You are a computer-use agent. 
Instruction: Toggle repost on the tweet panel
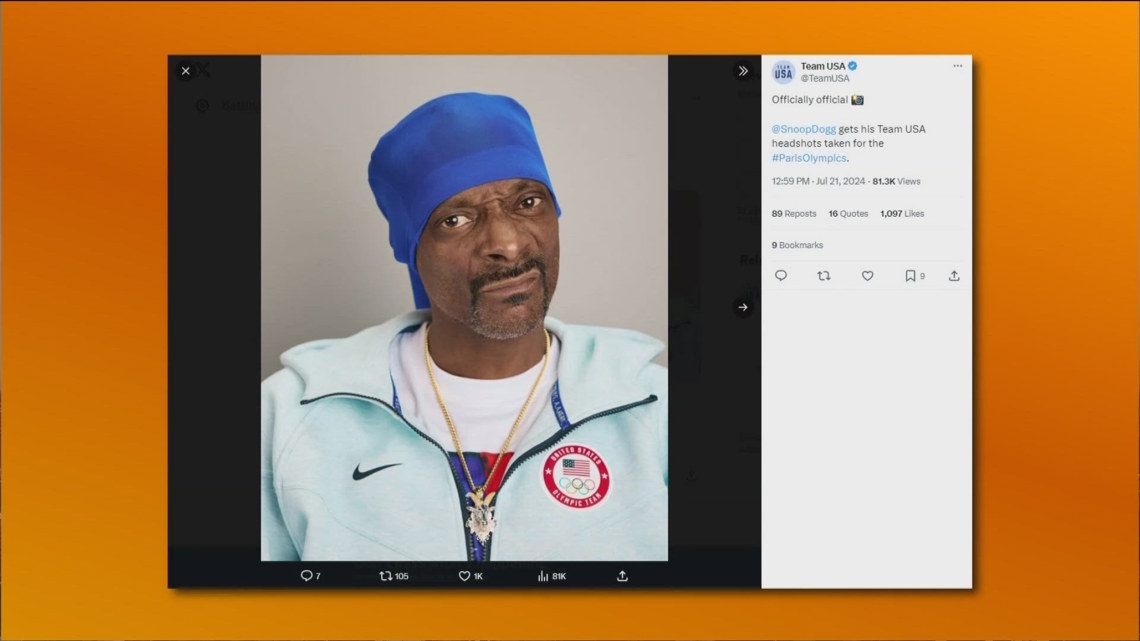tap(823, 276)
